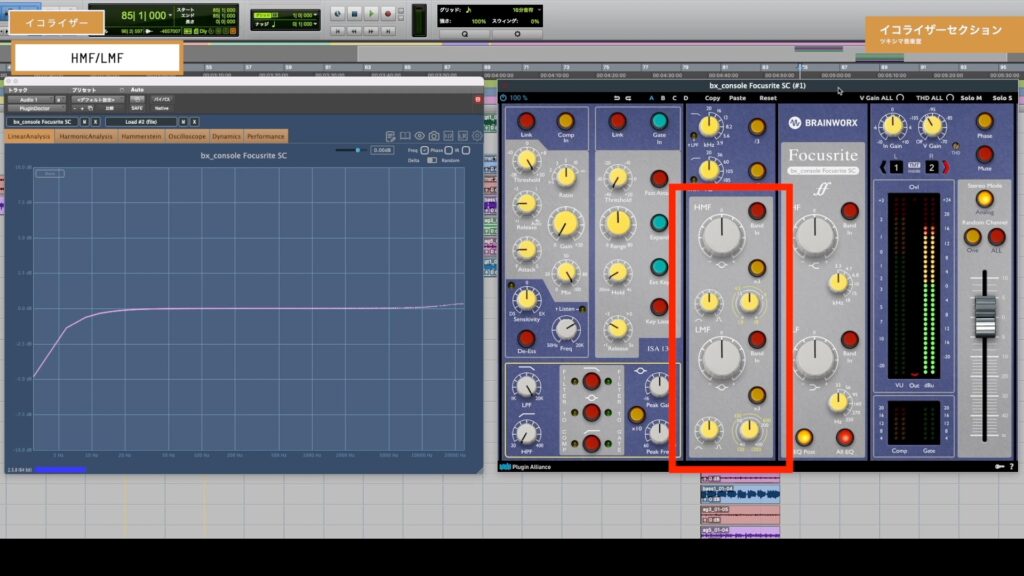Click the bx_console power bypass icon
Screen dimensions: 1024x576
pos(504,98)
